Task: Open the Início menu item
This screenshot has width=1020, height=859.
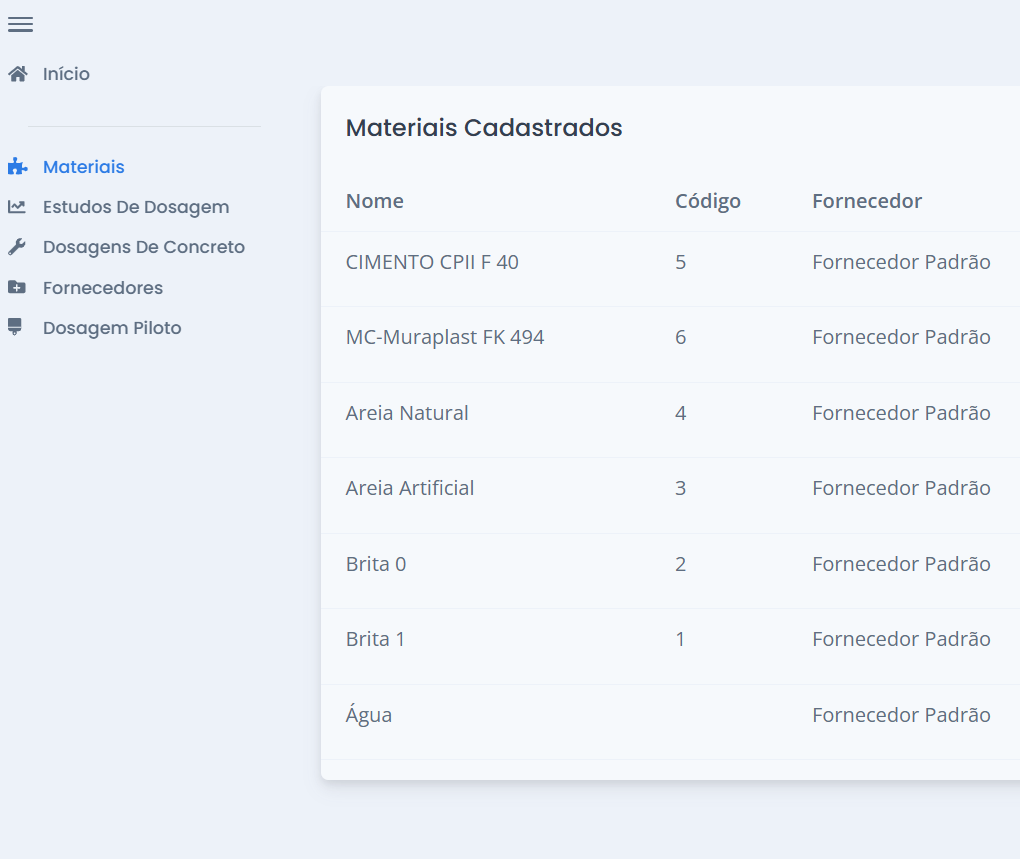Action: point(66,74)
